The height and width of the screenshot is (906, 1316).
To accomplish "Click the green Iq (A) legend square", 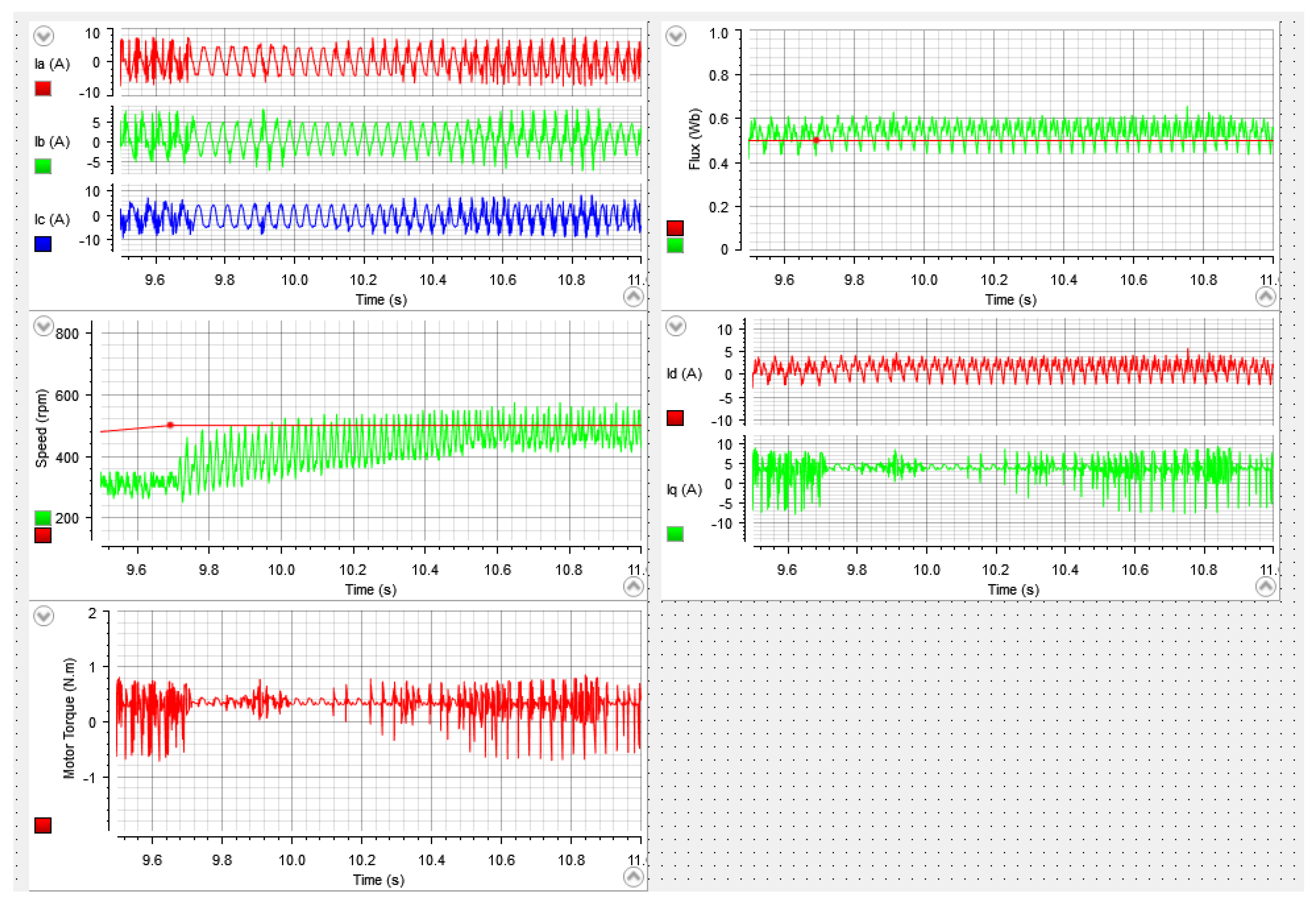I will (x=675, y=534).
